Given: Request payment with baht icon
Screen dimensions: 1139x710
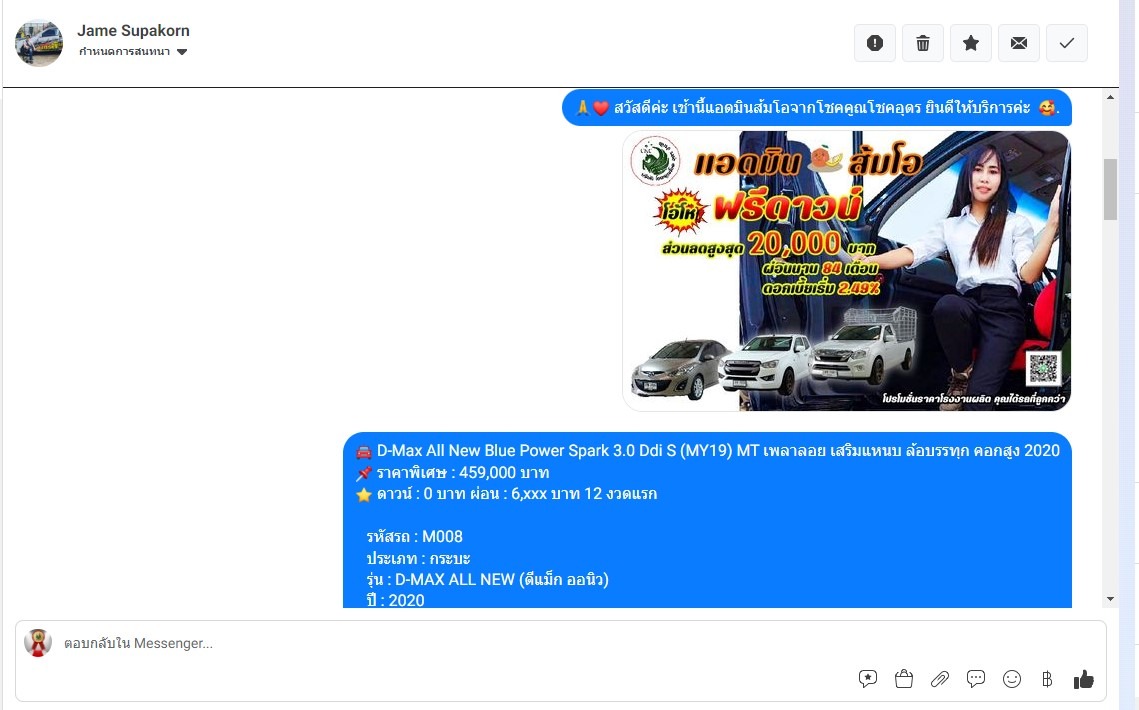Looking at the screenshot, I should 1047,679.
